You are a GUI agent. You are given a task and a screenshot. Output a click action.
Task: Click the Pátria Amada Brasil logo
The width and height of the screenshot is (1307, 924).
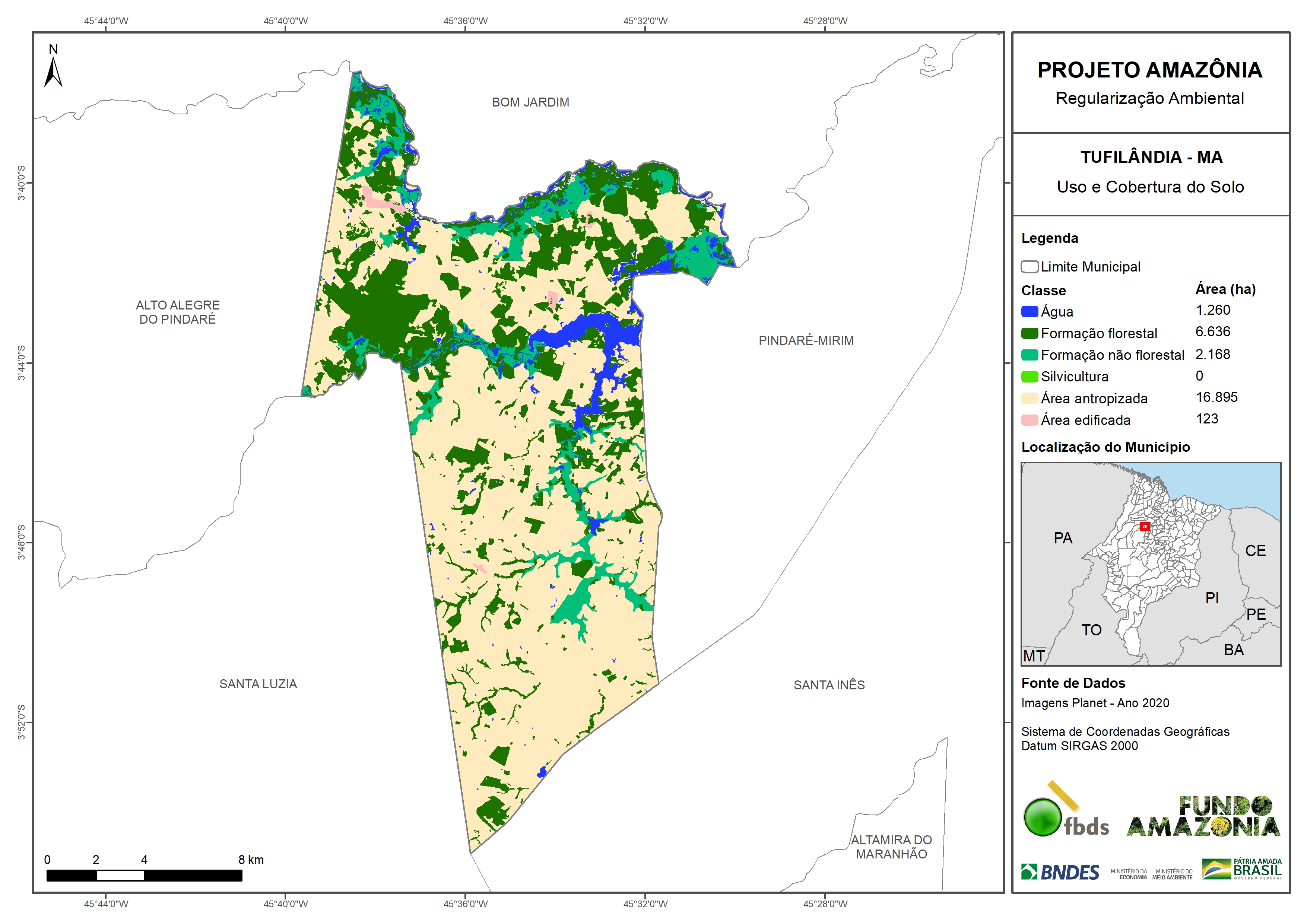[1241, 869]
